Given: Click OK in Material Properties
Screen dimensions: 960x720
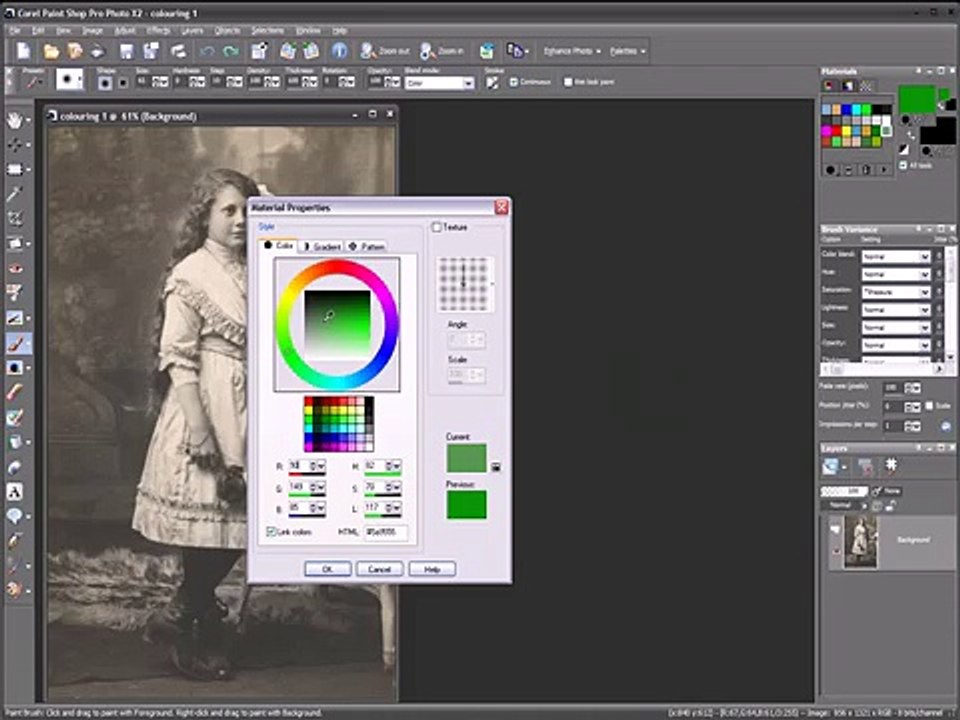Looking at the screenshot, I should pyautogui.click(x=328, y=569).
